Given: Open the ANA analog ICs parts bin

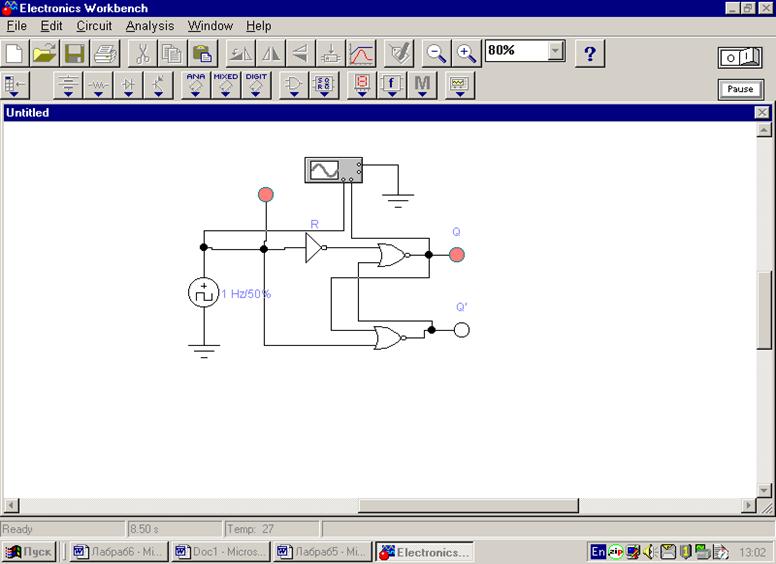Looking at the screenshot, I should pos(196,86).
